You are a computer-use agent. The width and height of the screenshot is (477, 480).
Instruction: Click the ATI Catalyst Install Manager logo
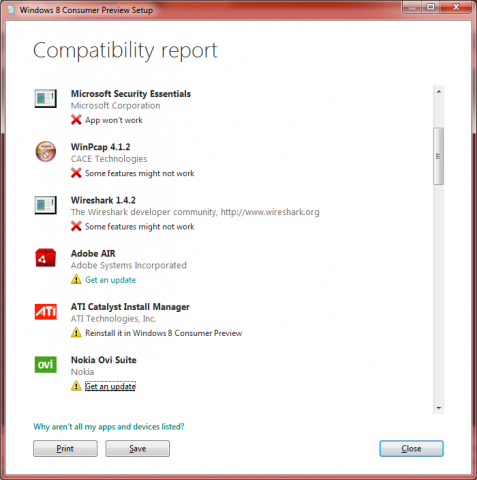coord(46,312)
